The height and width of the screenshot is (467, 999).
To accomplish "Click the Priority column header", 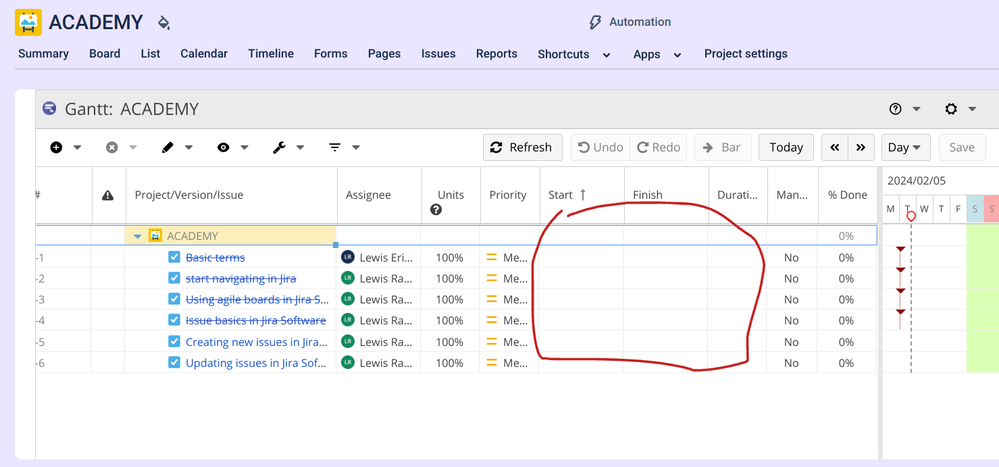I will 510,195.
